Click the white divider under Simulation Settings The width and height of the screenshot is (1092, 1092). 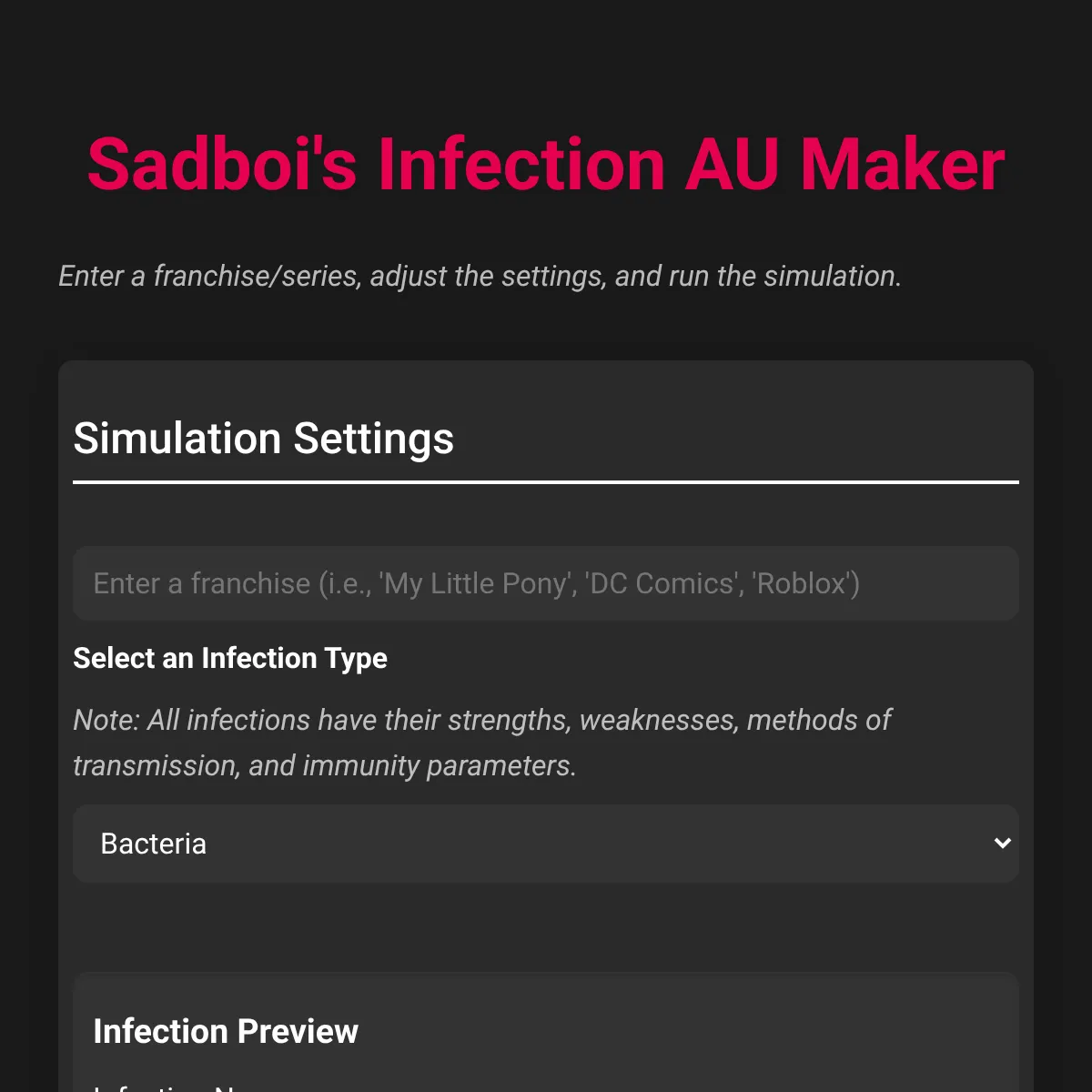tap(546, 482)
